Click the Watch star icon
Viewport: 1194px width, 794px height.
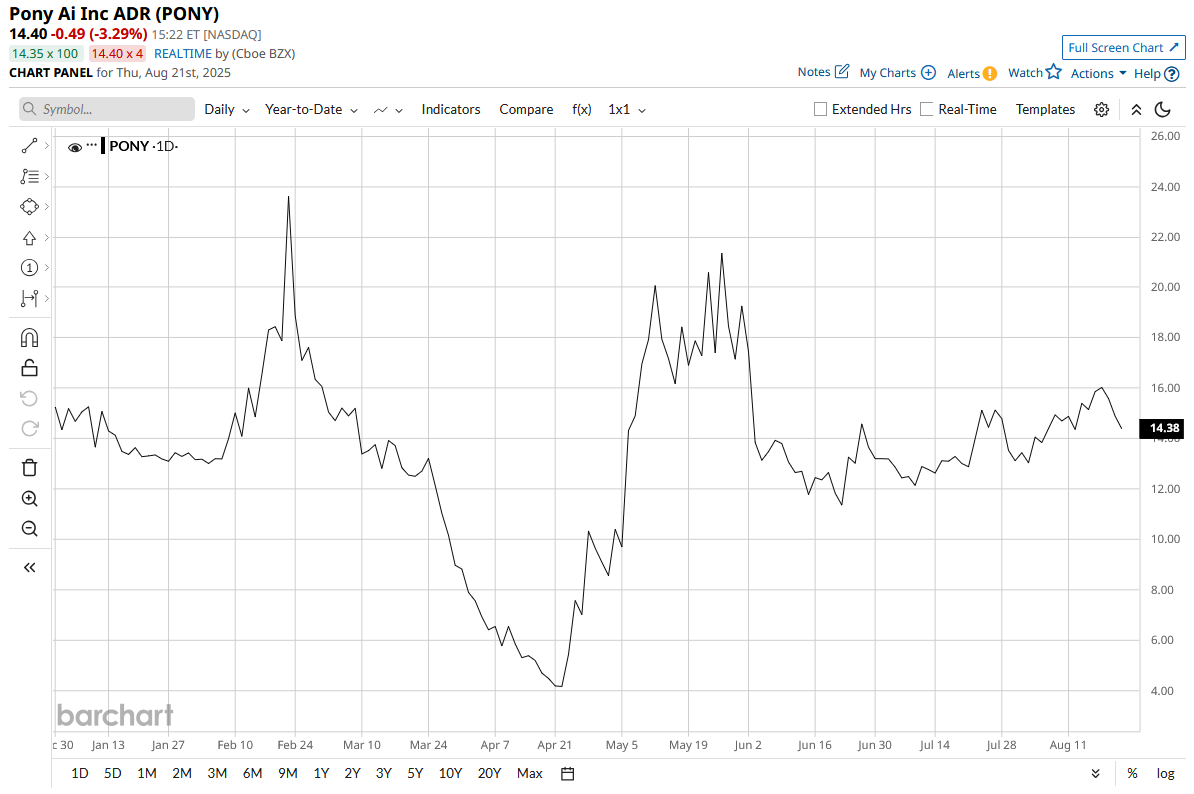1053,72
